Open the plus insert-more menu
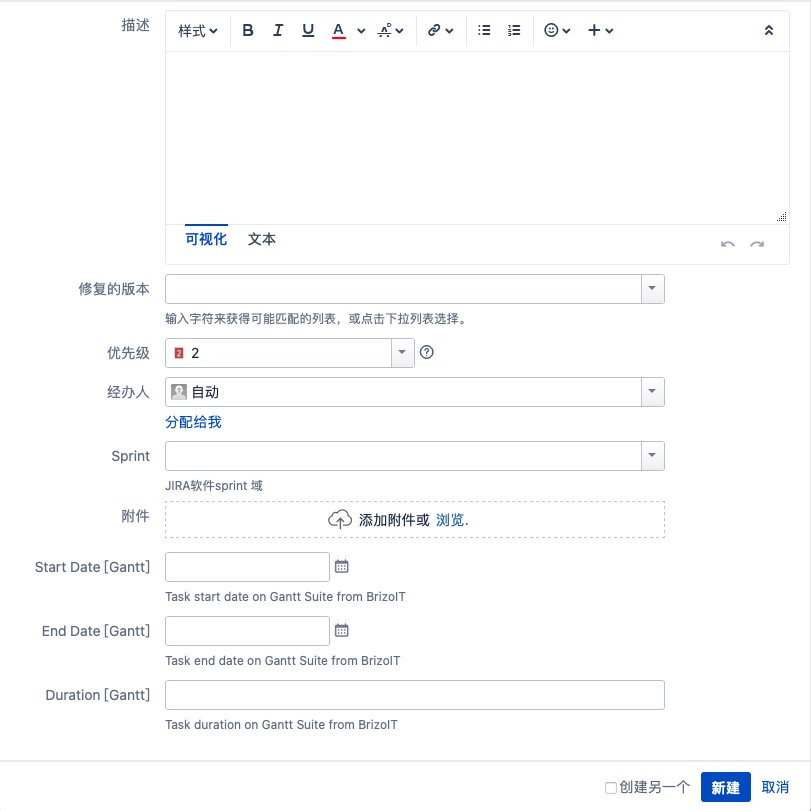 click(x=600, y=31)
